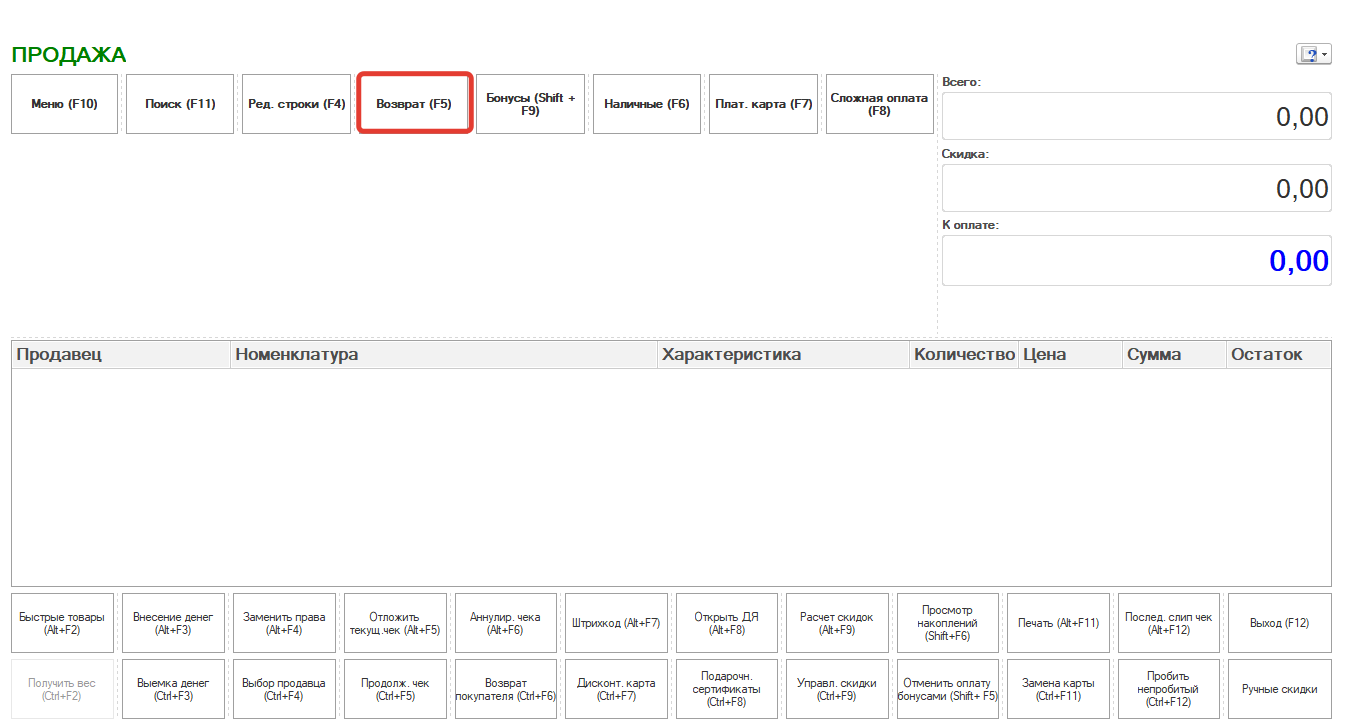Image resolution: width=1348 pixels, height=721 pixels.
Task: Open Сложная оплата (F8)
Action: coord(879,104)
